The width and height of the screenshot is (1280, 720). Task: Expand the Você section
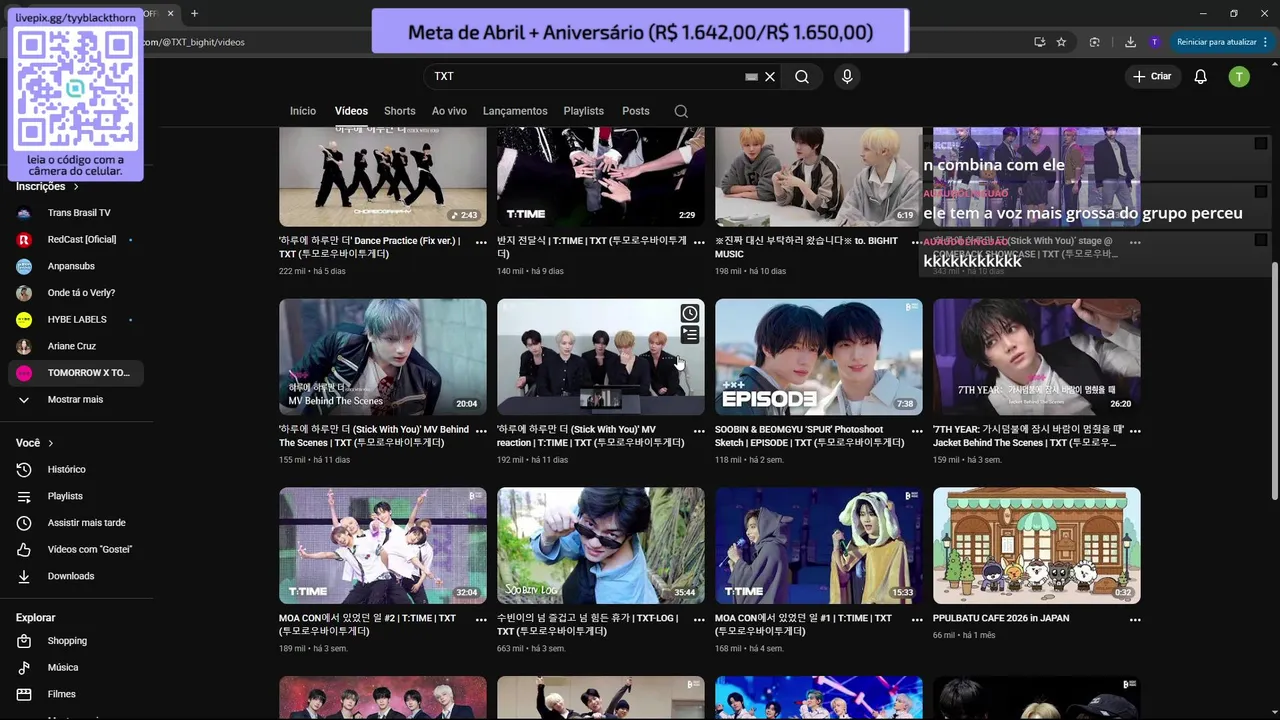tap(35, 443)
